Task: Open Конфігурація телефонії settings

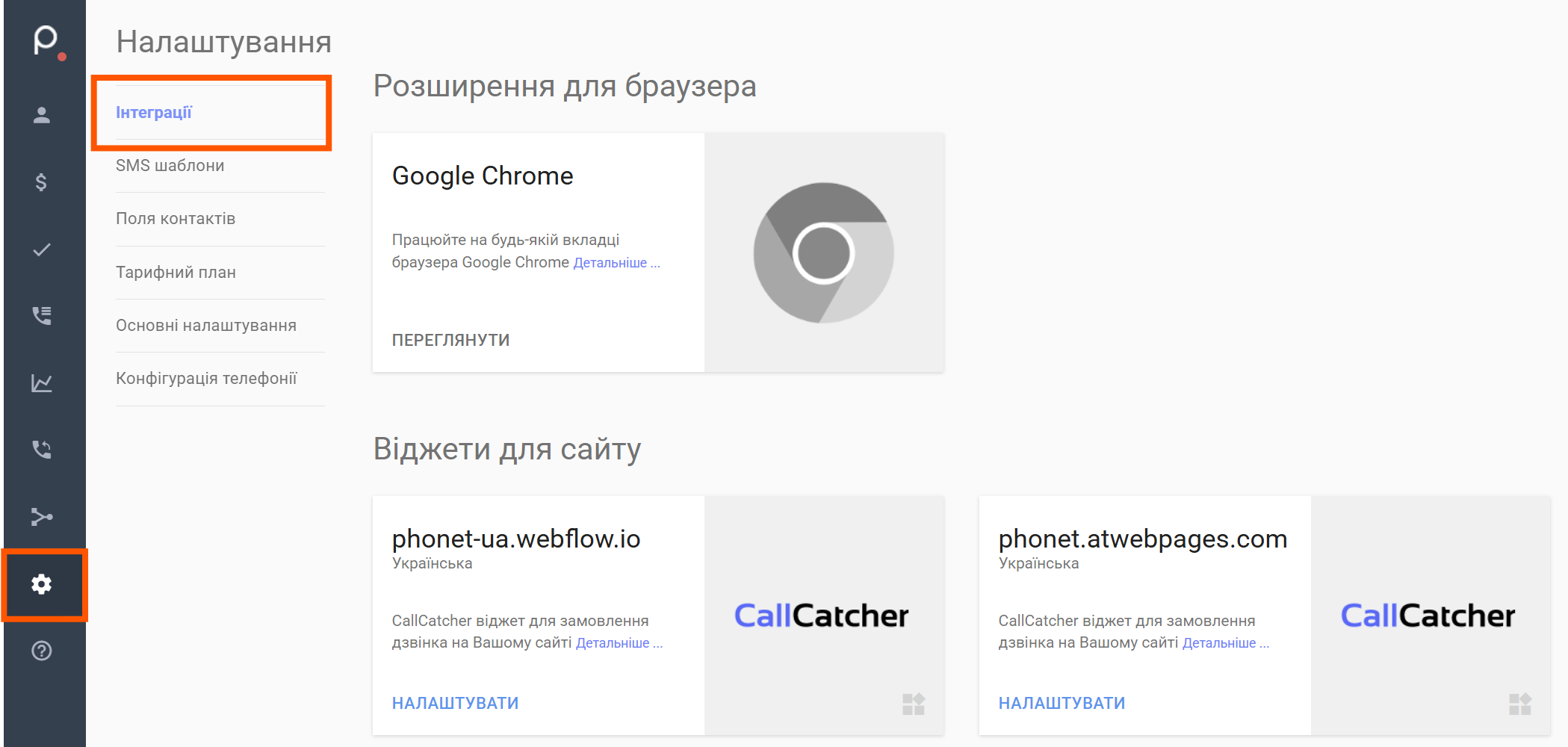Action: click(x=206, y=379)
